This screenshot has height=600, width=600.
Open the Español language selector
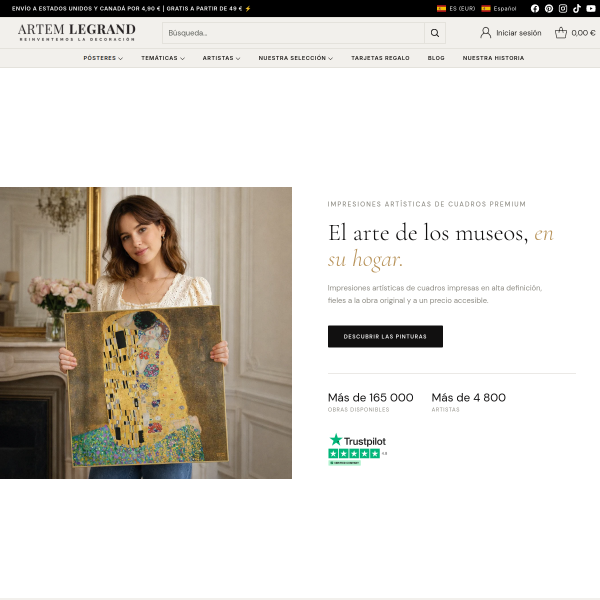pyautogui.click(x=499, y=8)
